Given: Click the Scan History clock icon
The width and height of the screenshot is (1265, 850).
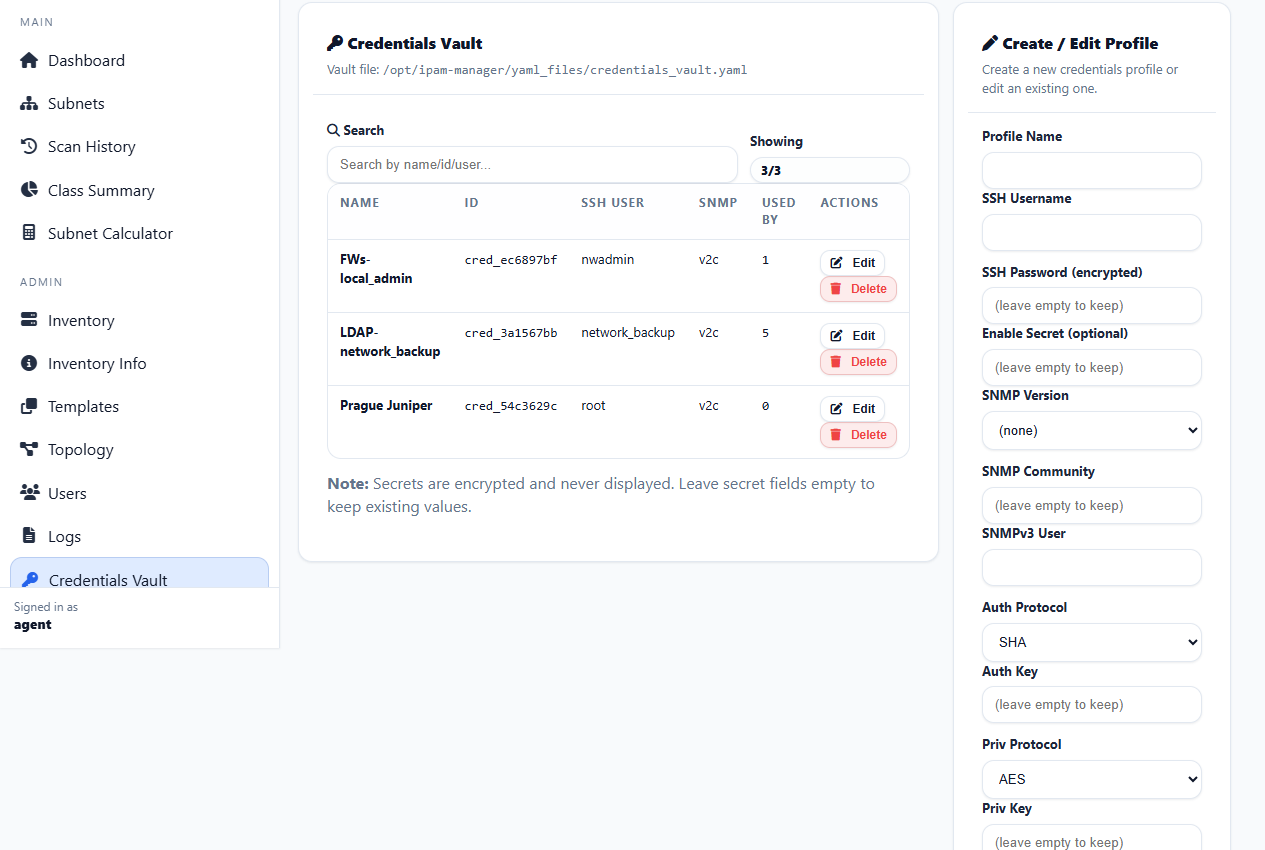Looking at the screenshot, I should [29, 146].
